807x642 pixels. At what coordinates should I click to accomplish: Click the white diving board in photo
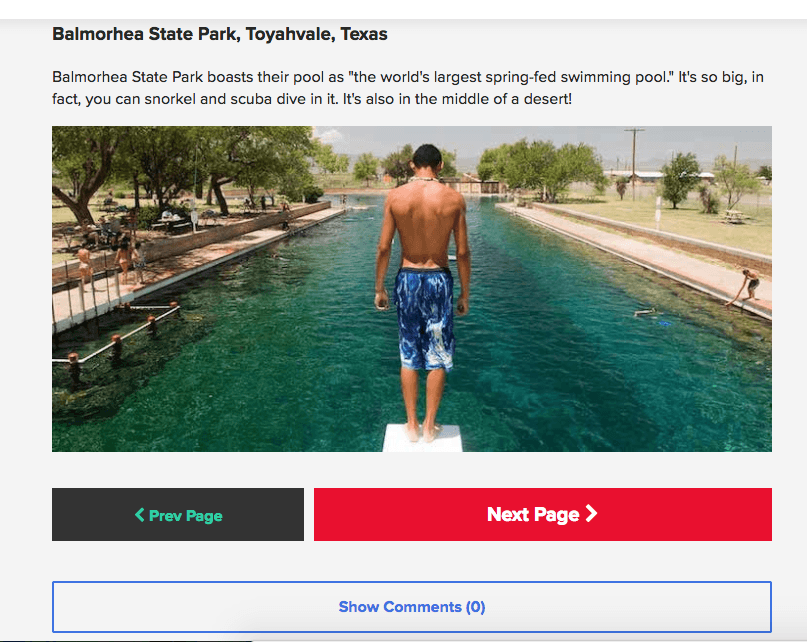point(423,438)
